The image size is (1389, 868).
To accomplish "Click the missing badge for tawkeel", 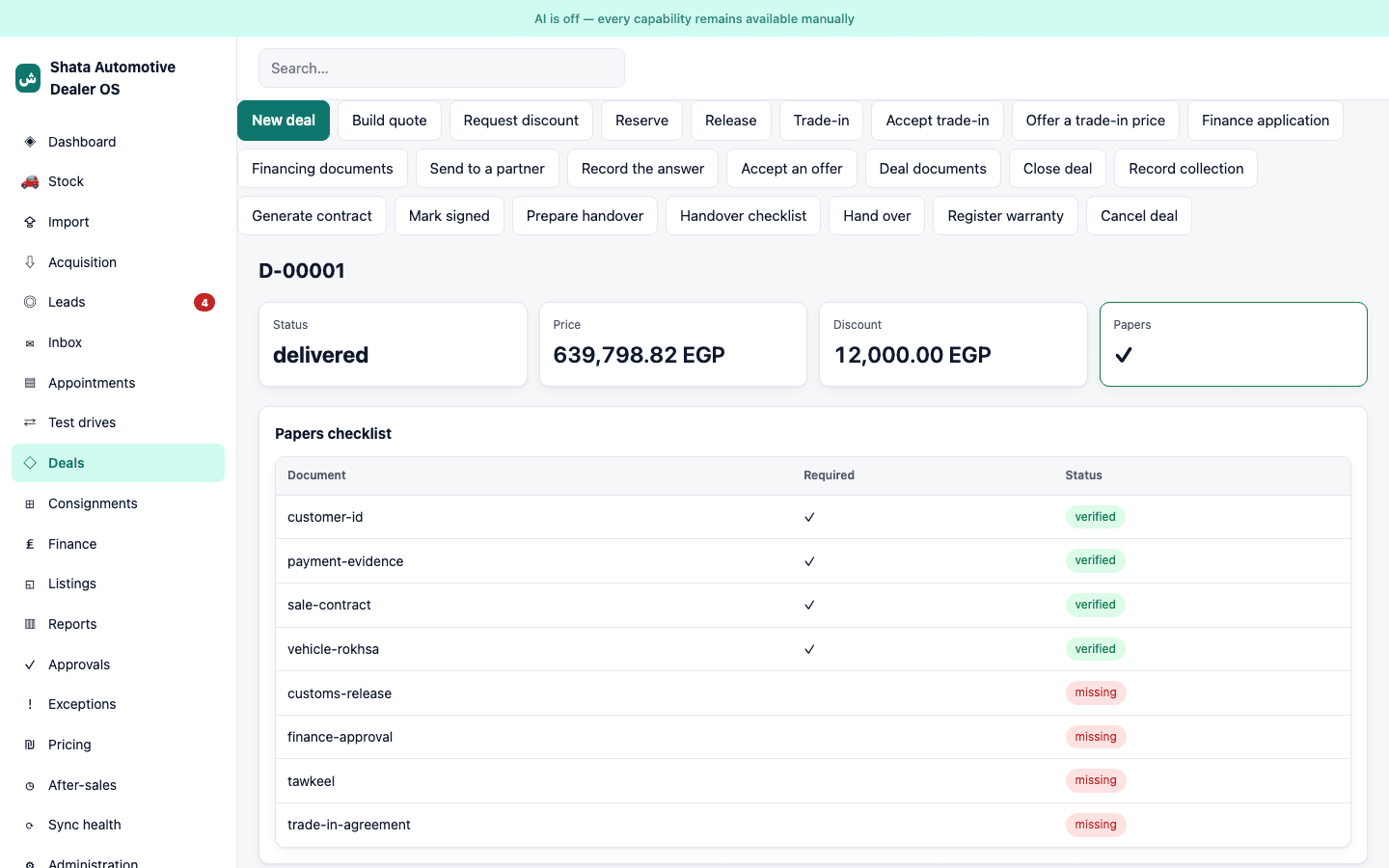I will (x=1096, y=780).
